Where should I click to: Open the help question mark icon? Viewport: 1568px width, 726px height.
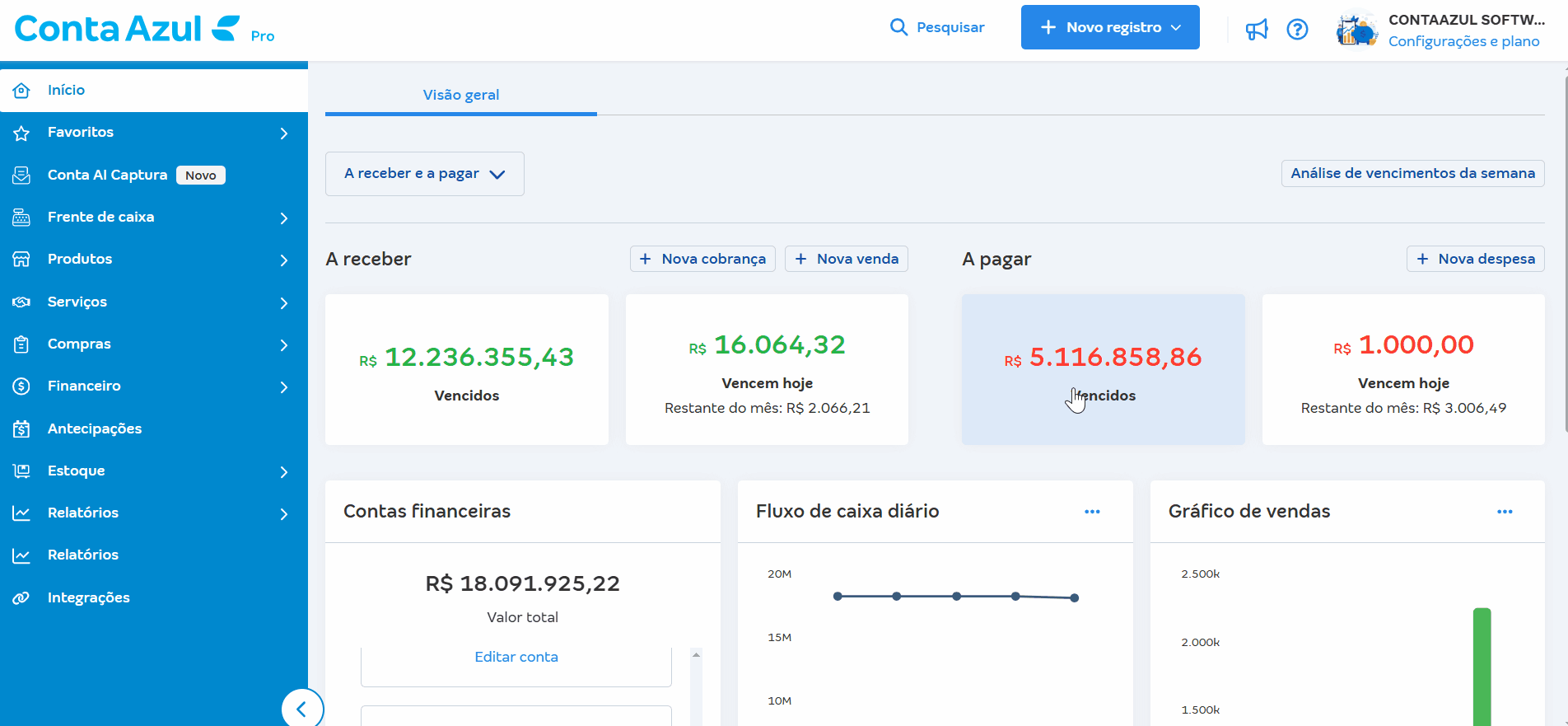coord(1297,30)
